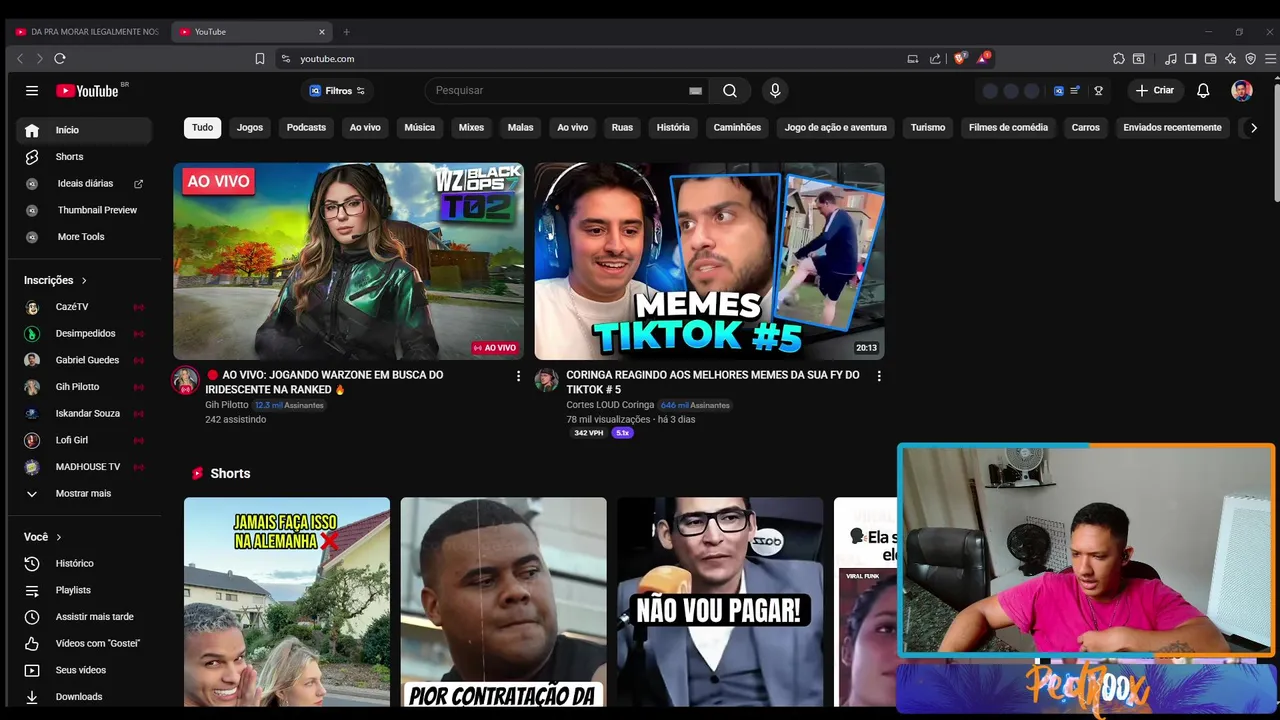
Task: Select the Enviados recentemente chip
Action: pyautogui.click(x=1172, y=128)
